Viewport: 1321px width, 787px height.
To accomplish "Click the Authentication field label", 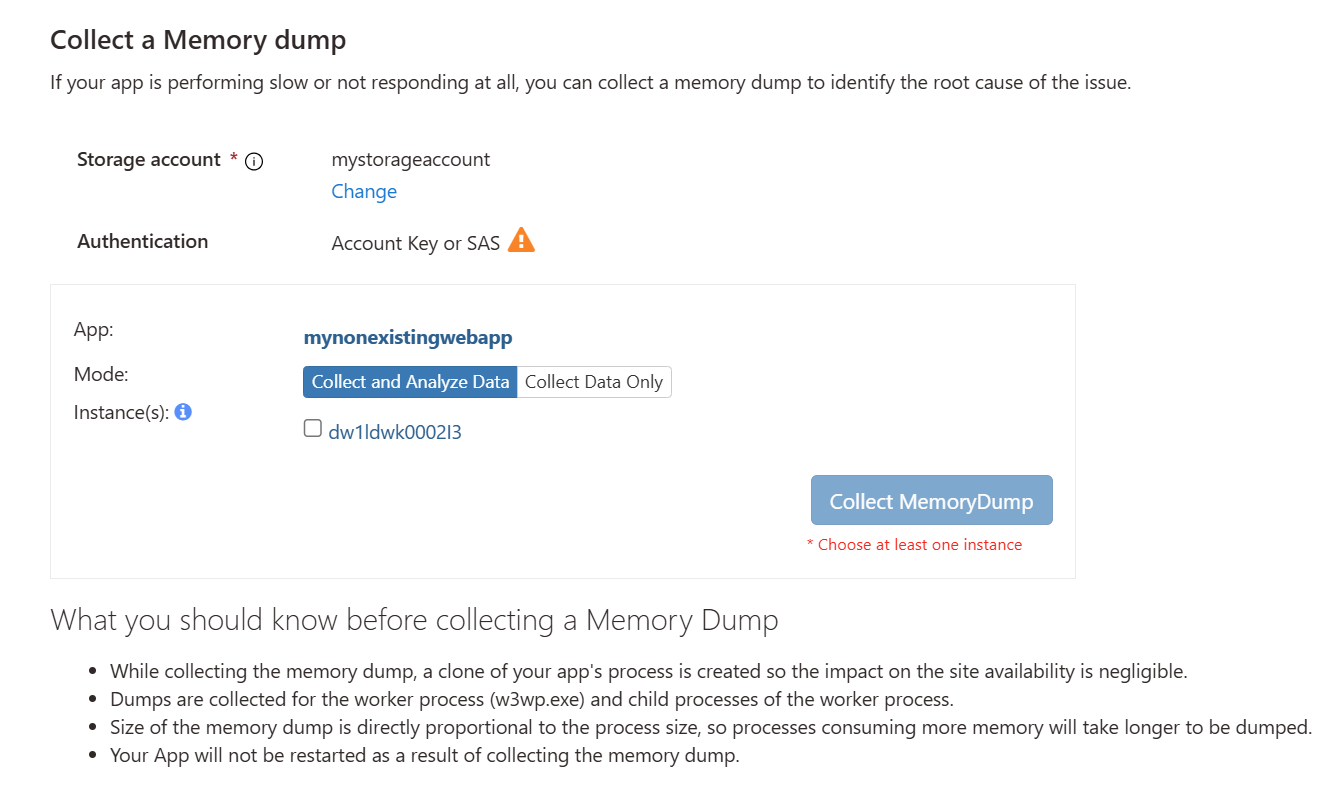I will (x=143, y=241).
